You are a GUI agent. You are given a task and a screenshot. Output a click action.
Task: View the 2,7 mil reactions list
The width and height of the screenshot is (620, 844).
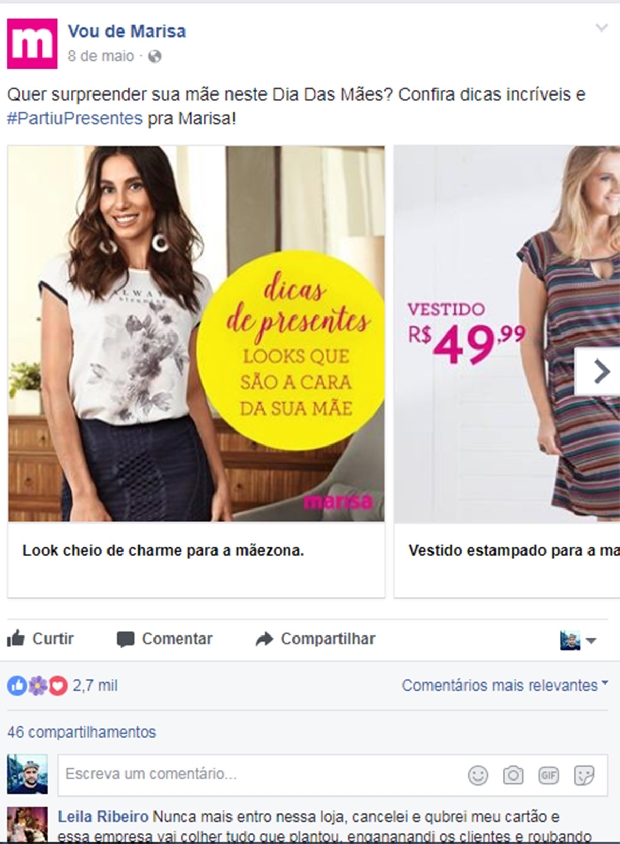pos(62,686)
